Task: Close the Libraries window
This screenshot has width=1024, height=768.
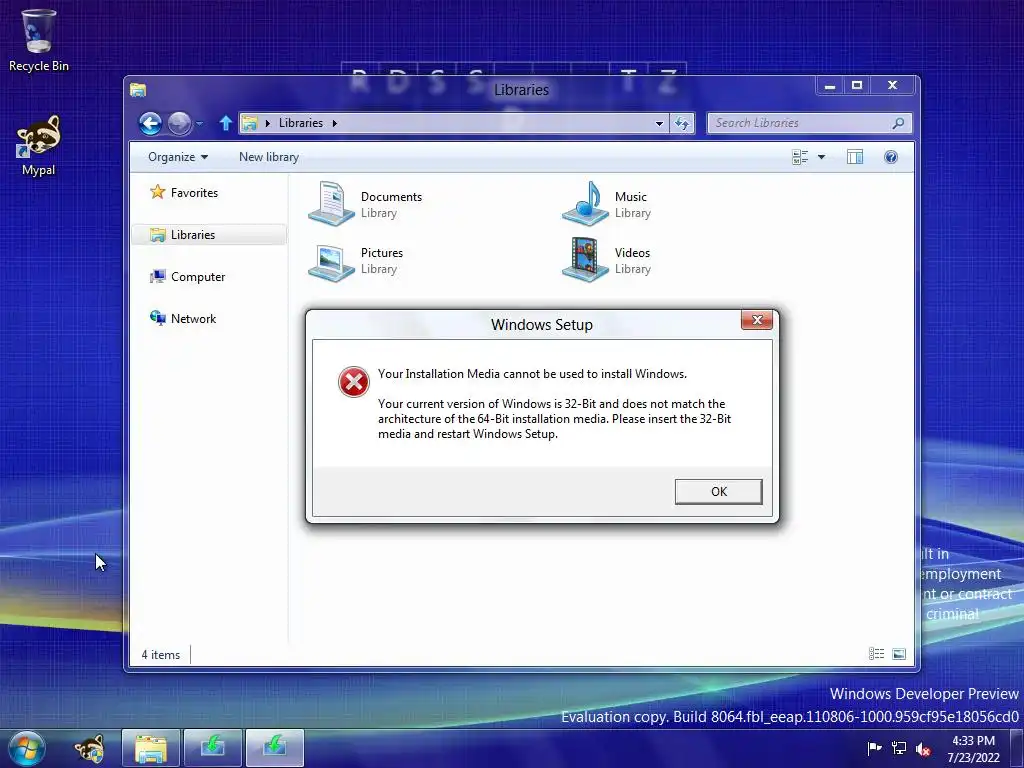Action: [x=892, y=86]
